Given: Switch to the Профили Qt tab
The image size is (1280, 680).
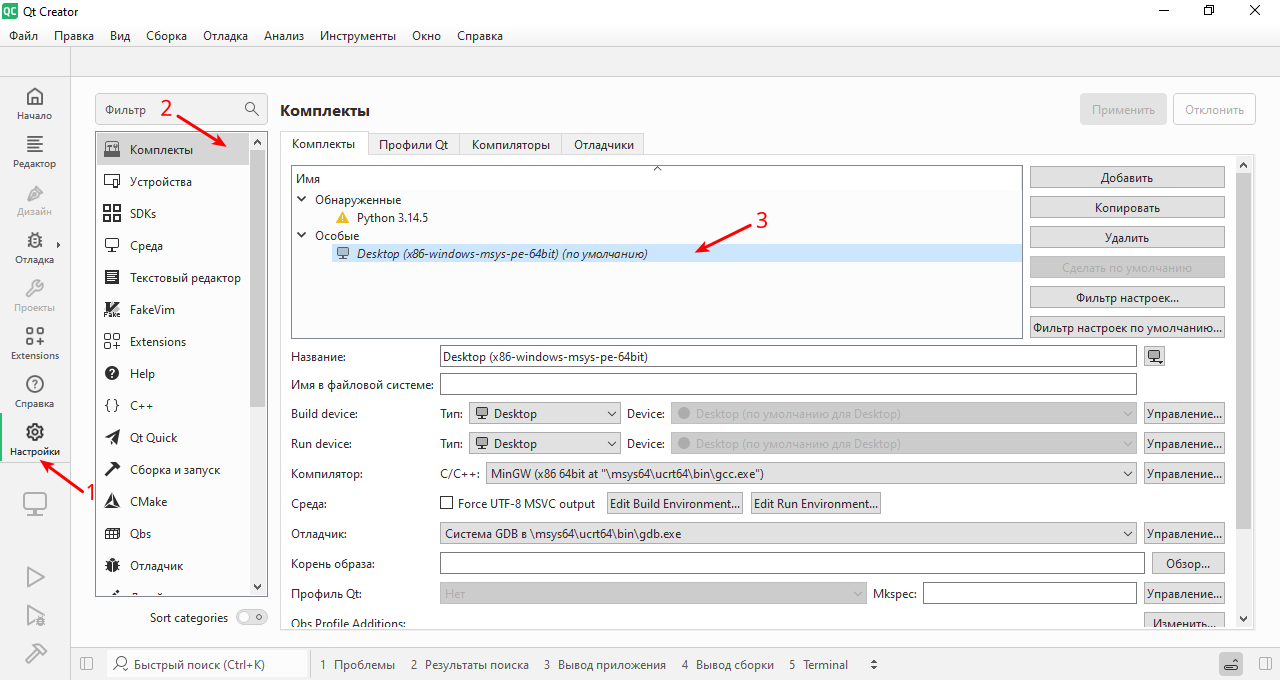Looking at the screenshot, I should 413,144.
